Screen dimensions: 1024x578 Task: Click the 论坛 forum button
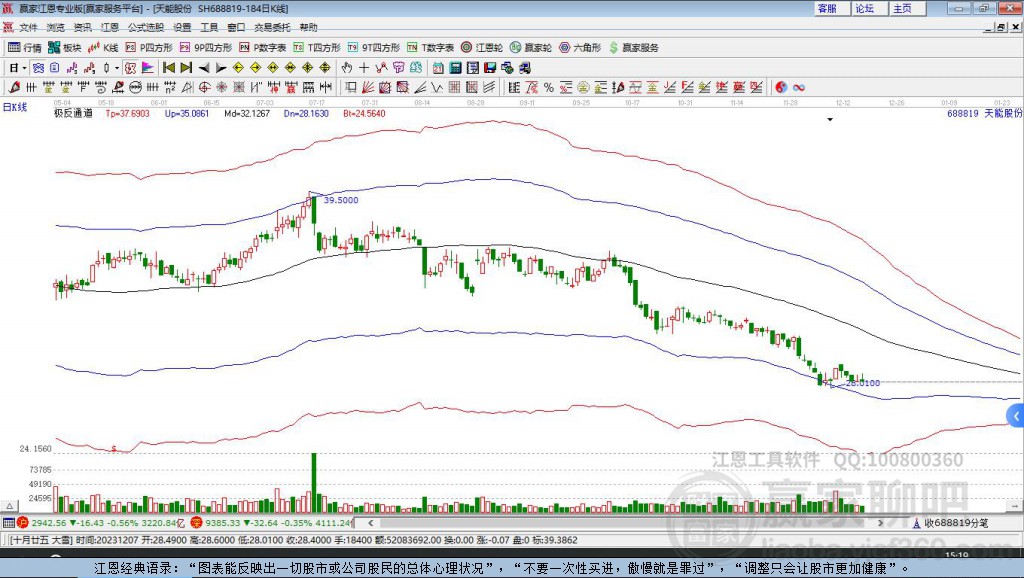click(x=869, y=8)
